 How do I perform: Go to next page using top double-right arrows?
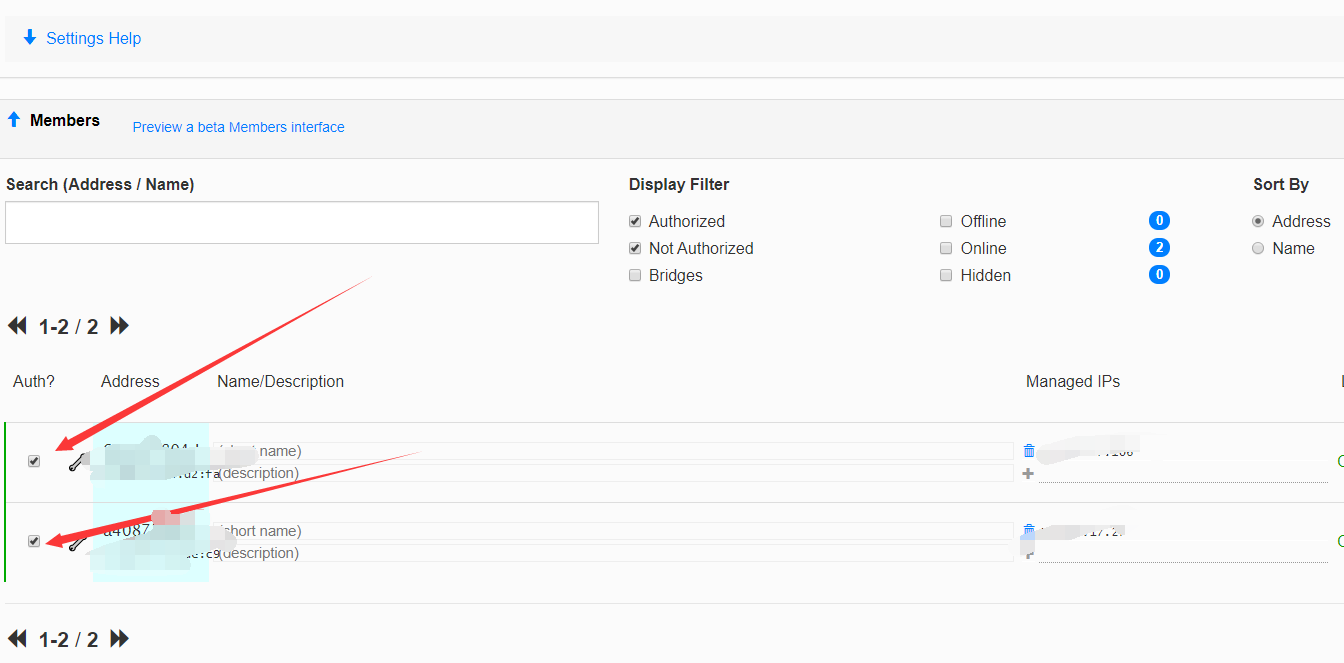click(119, 326)
